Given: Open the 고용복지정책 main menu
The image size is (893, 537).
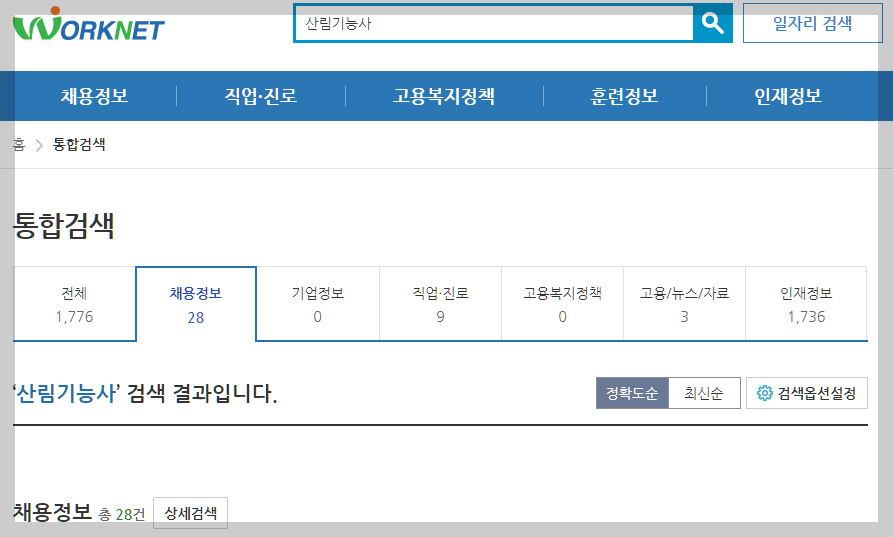Looking at the screenshot, I should tap(444, 96).
